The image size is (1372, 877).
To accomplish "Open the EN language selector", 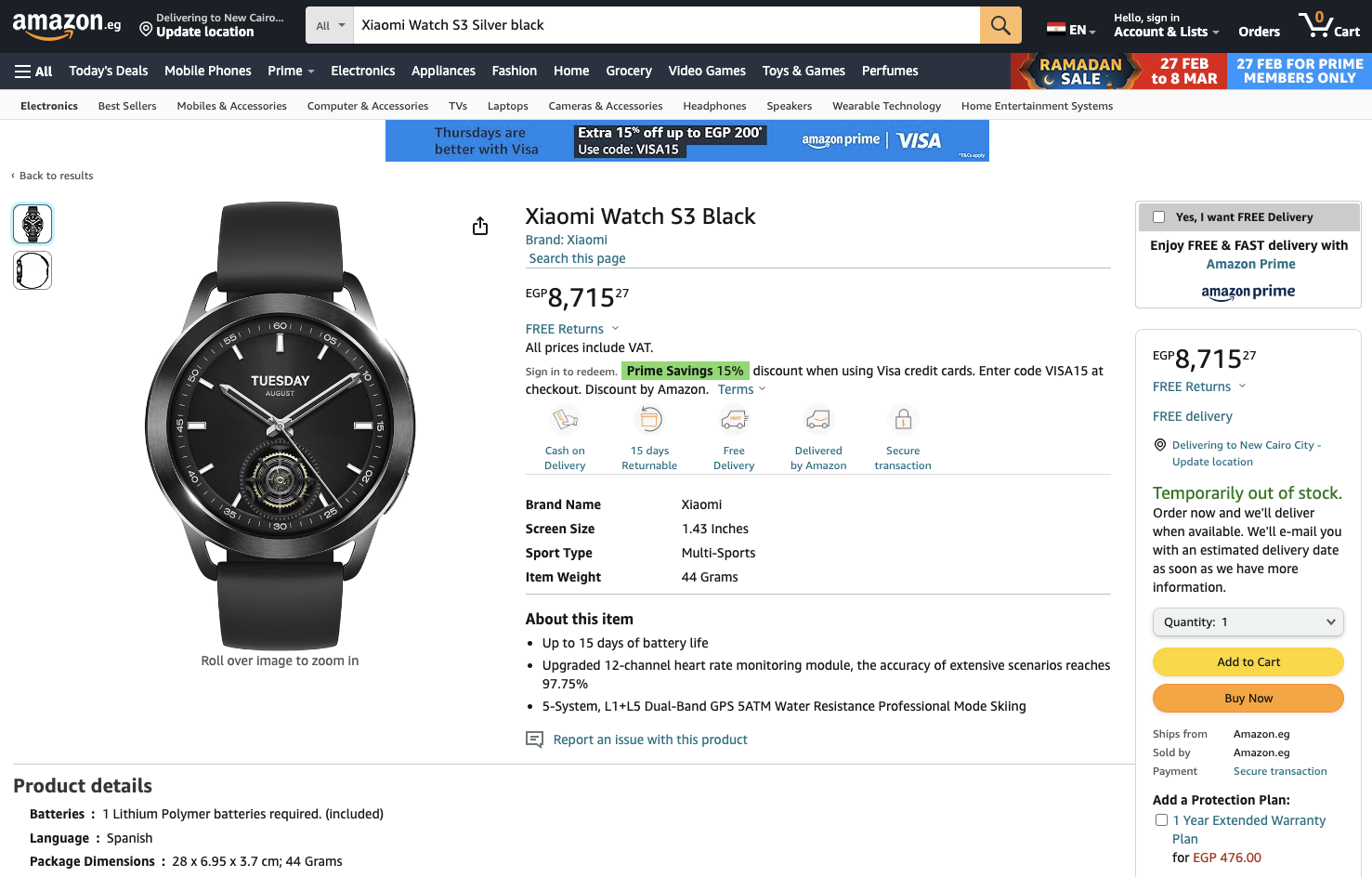I will click(x=1071, y=30).
